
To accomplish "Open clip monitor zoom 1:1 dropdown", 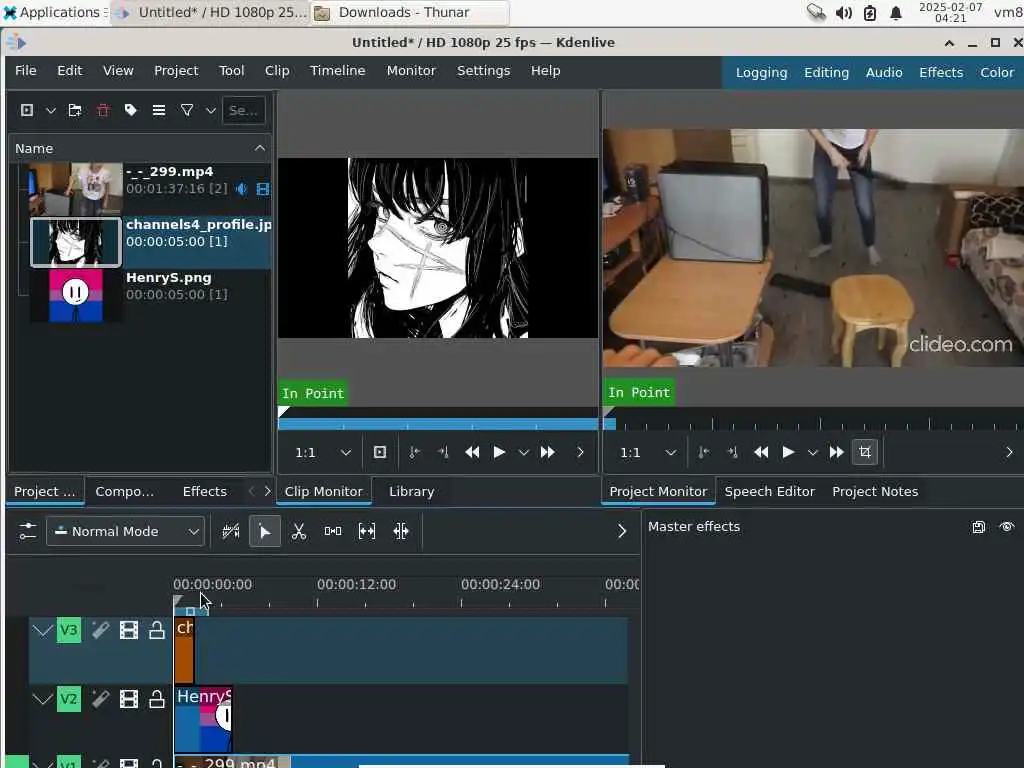I will pos(323,453).
